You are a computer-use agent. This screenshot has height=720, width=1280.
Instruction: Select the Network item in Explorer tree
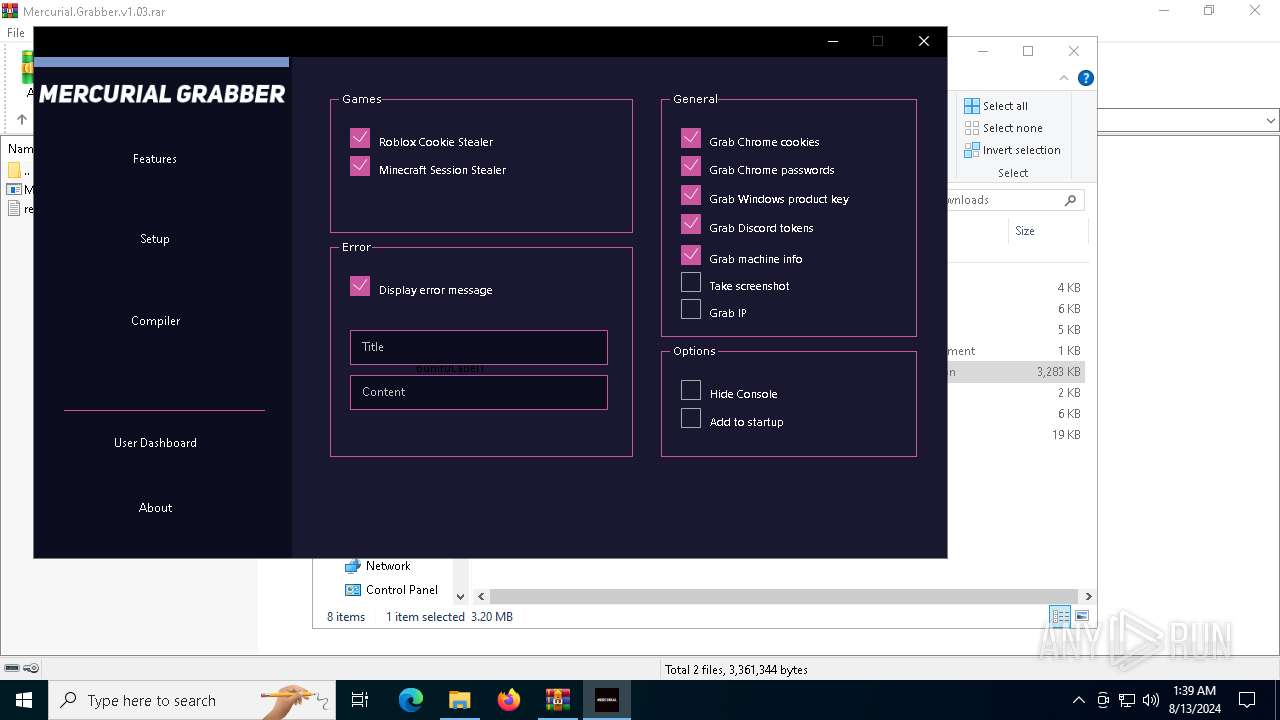point(388,566)
